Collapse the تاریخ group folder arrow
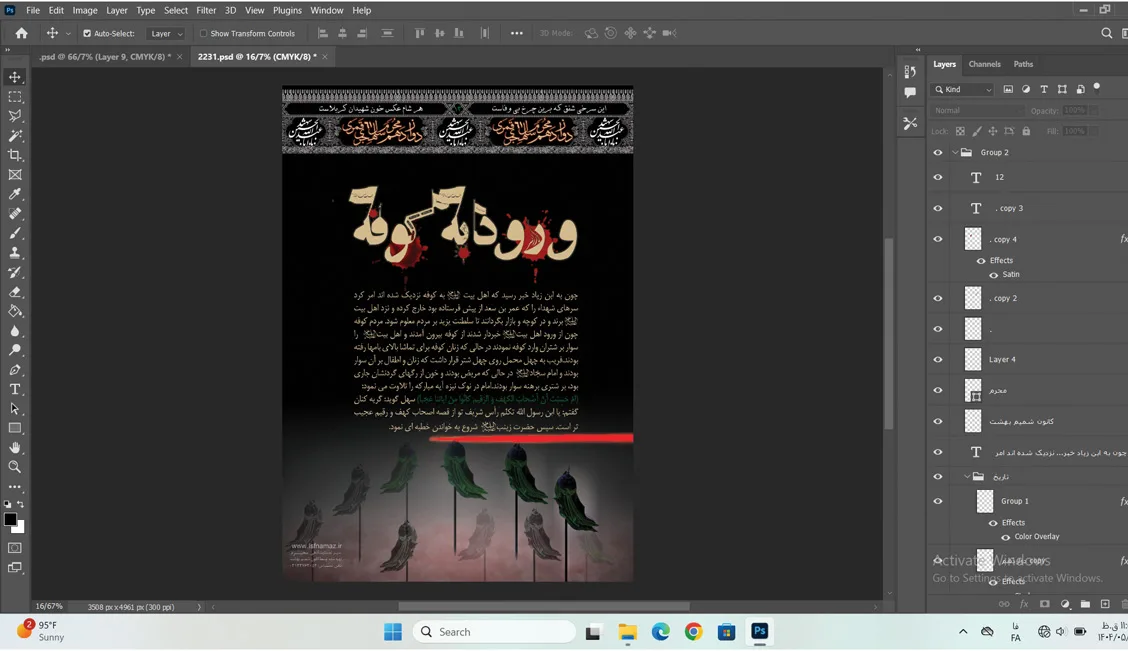The height and width of the screenshot is (651, 1128). pyautogui.click(x=967, y=476)
